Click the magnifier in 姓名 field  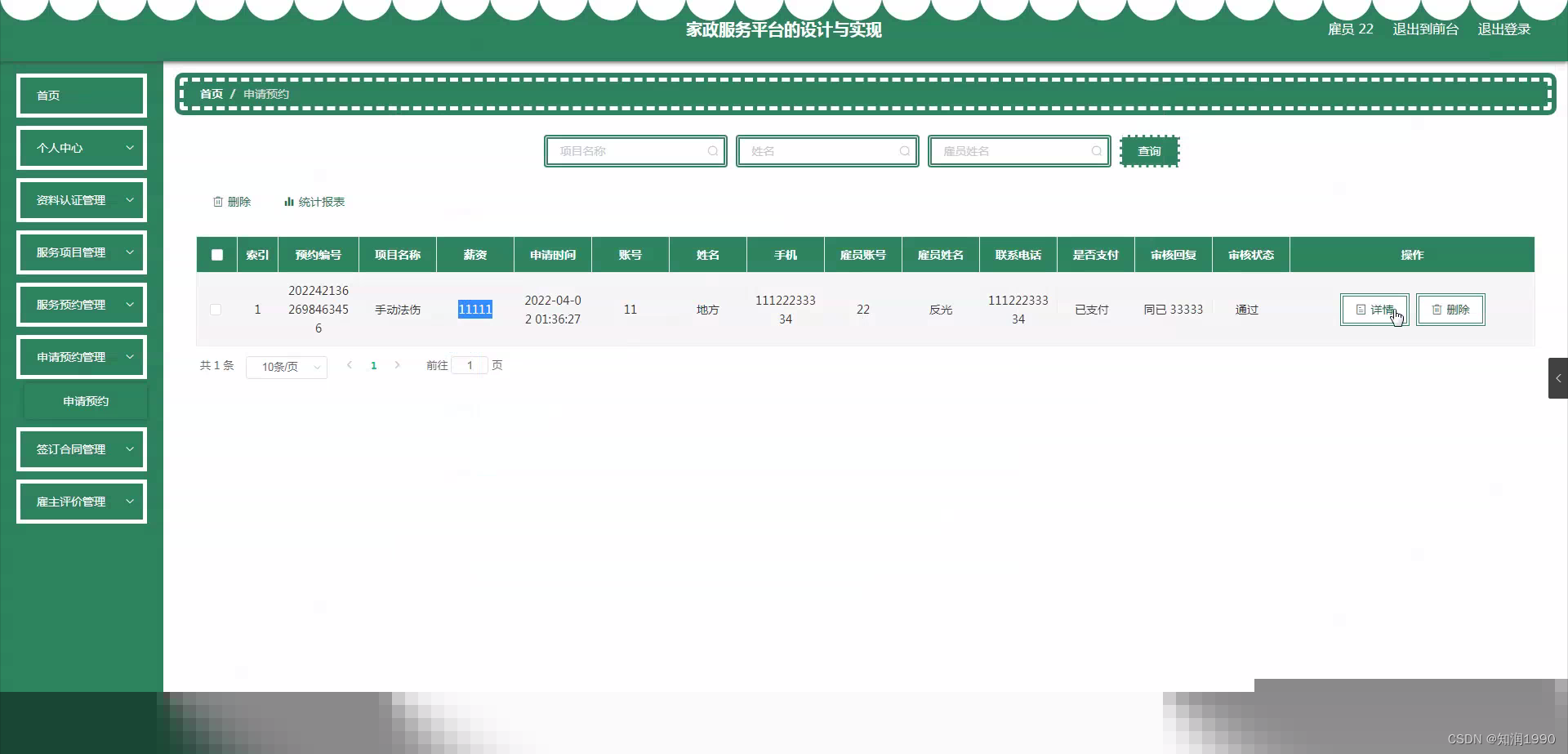905,151
